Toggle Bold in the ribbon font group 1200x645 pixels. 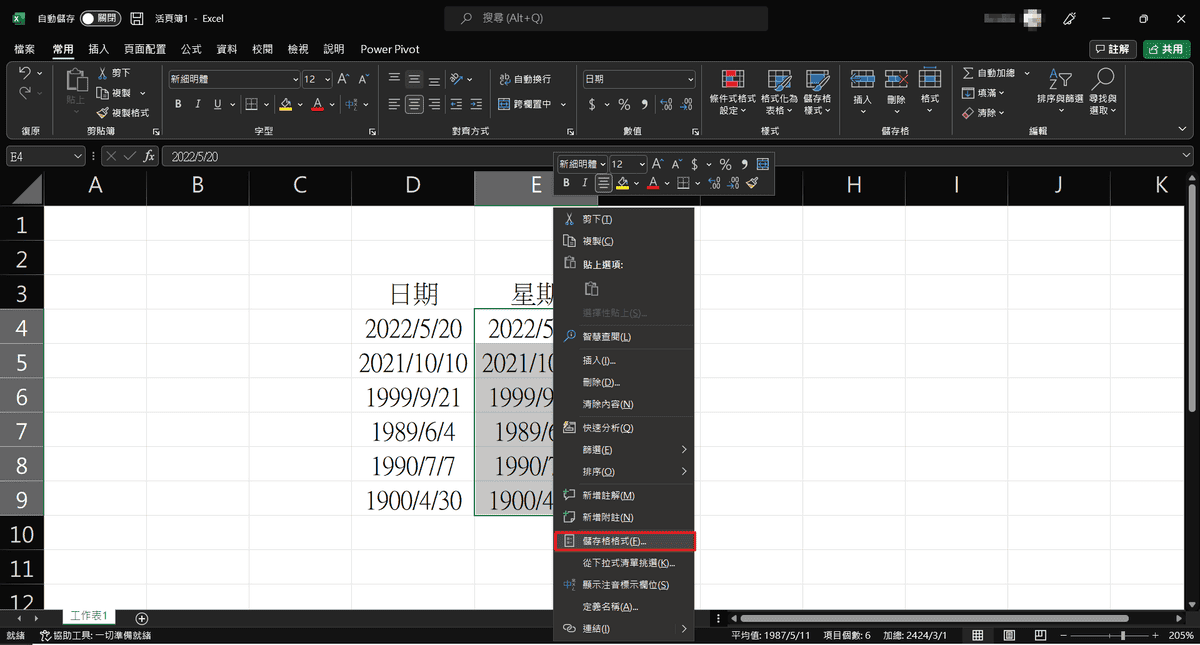click(x=179, y=104)
